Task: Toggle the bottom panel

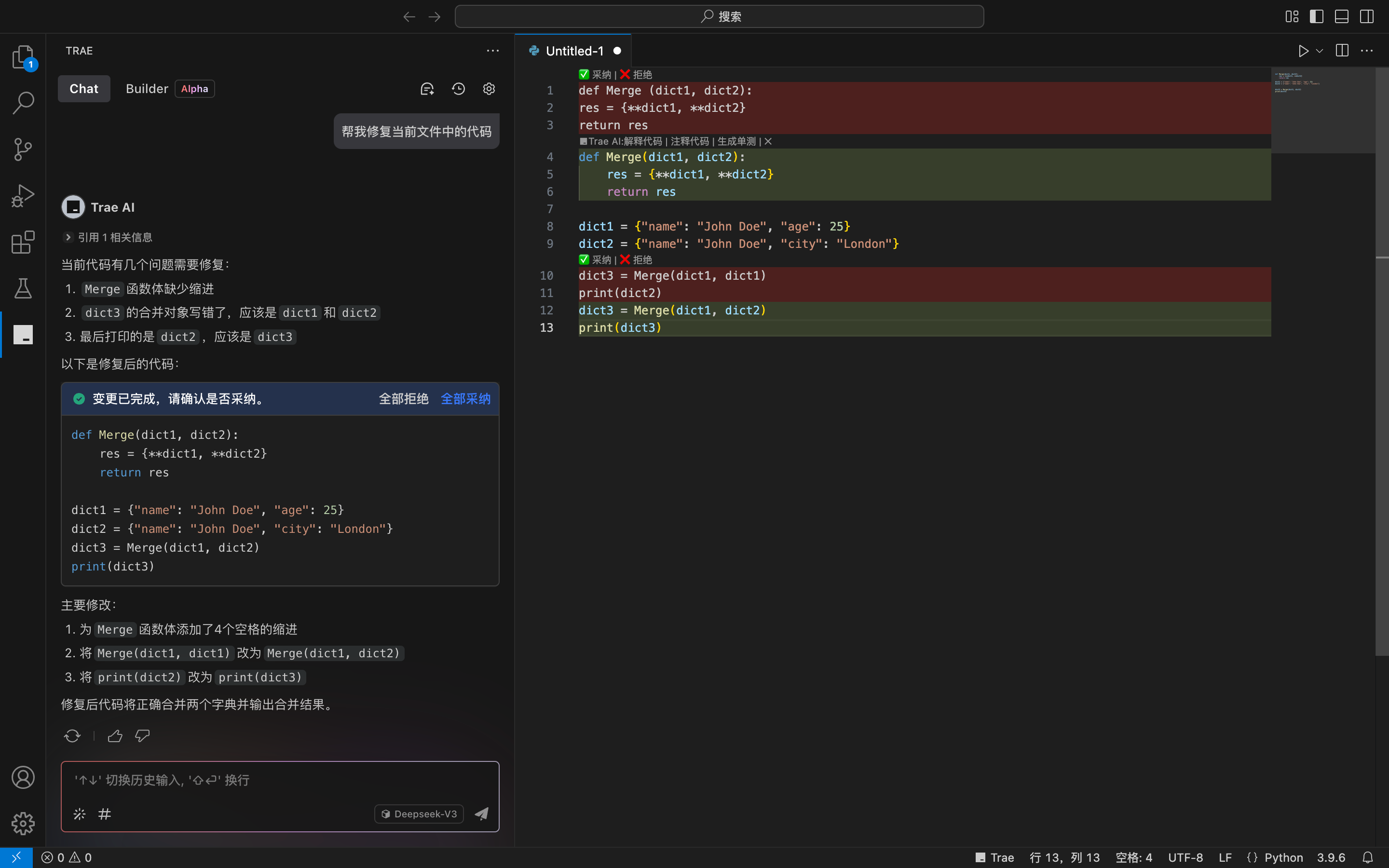Action: 1341,17
